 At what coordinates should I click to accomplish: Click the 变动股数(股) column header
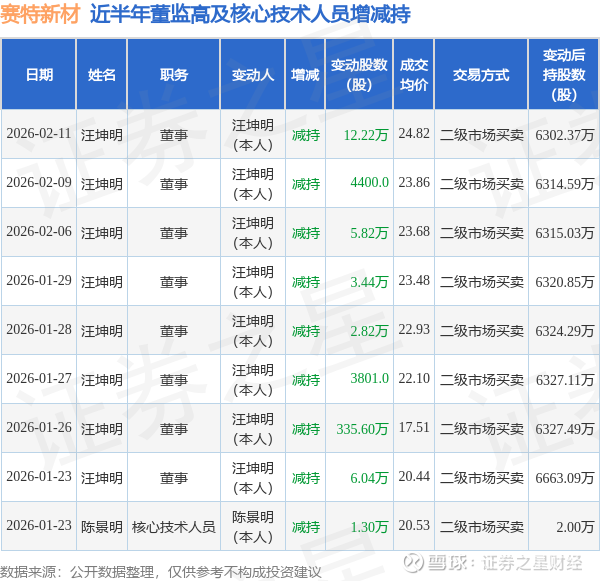click(x=359, y=74)
